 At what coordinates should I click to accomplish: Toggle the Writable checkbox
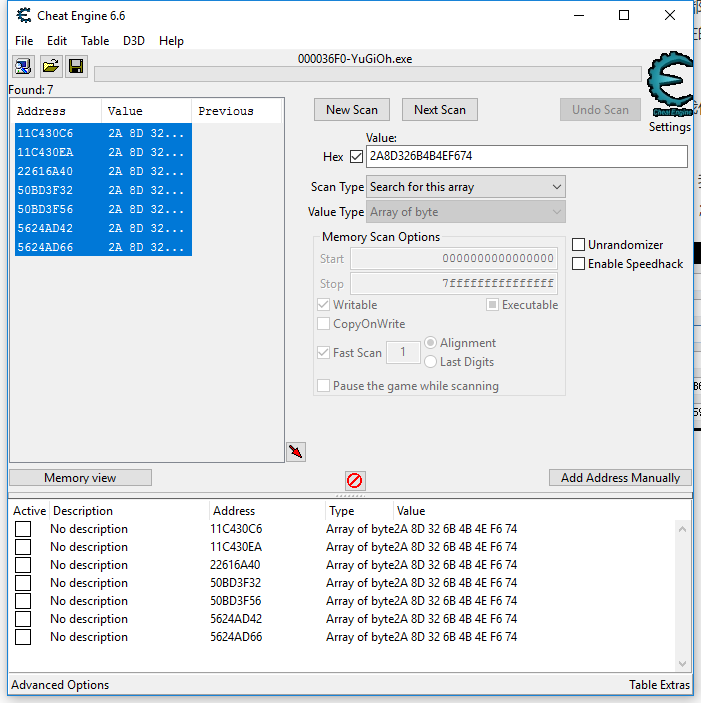323,305
